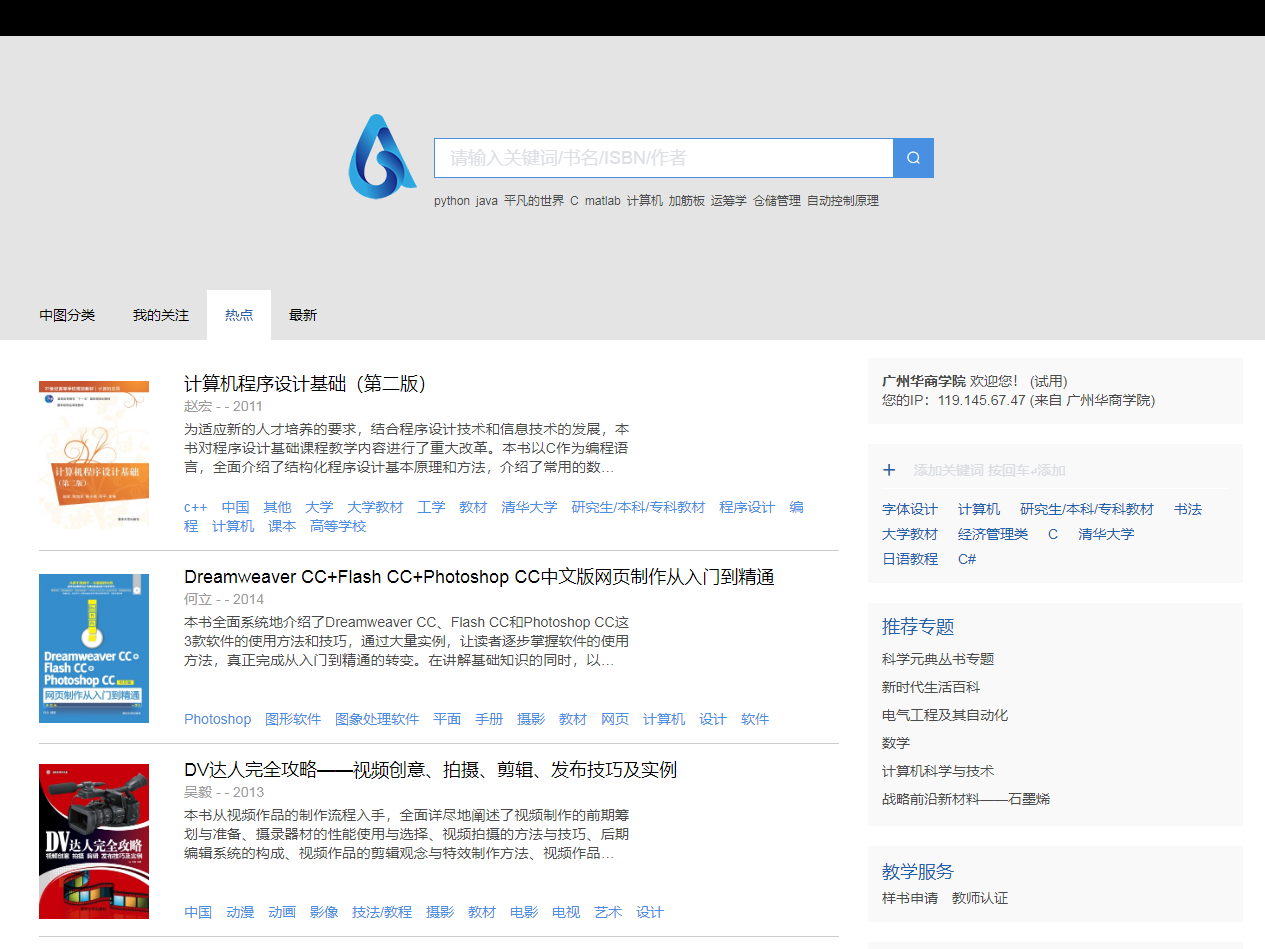The image size is (1265, 949).
Task: Open the 计算机程序设计基础 book cover
Action: tap(94, 455)
